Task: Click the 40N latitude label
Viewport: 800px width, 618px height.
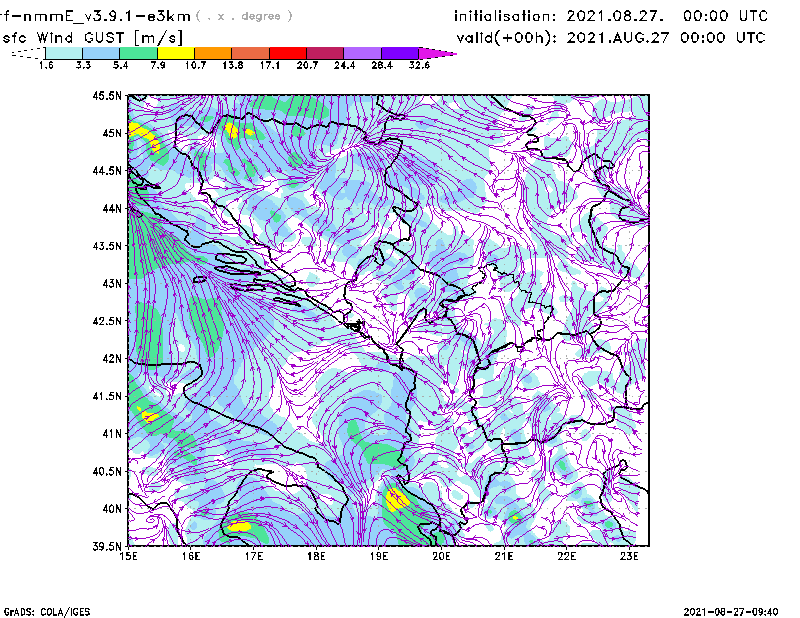Action: pyautogui.click(x=112, y=509)
